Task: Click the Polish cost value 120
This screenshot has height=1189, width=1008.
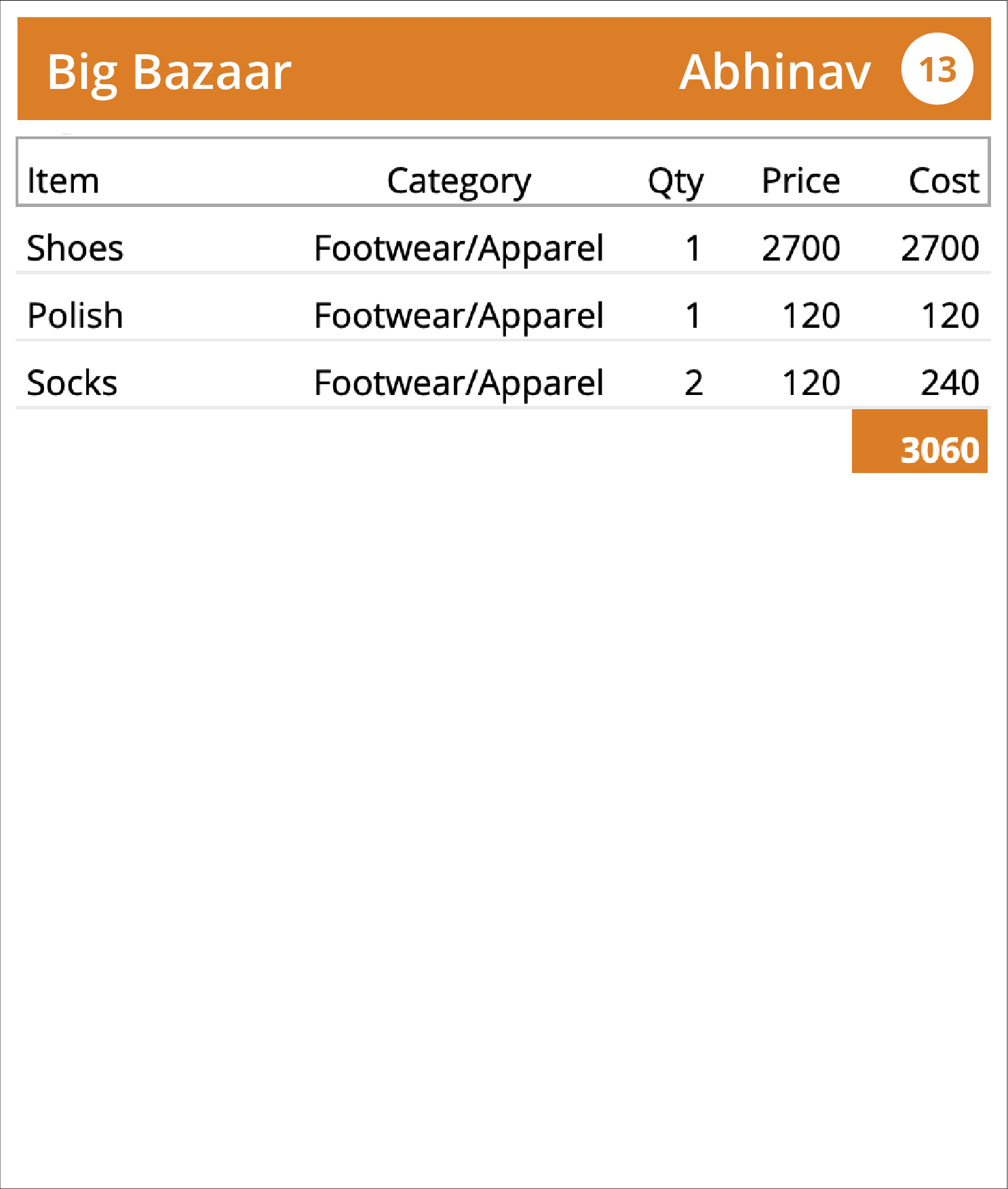Action: click(950, 316)
